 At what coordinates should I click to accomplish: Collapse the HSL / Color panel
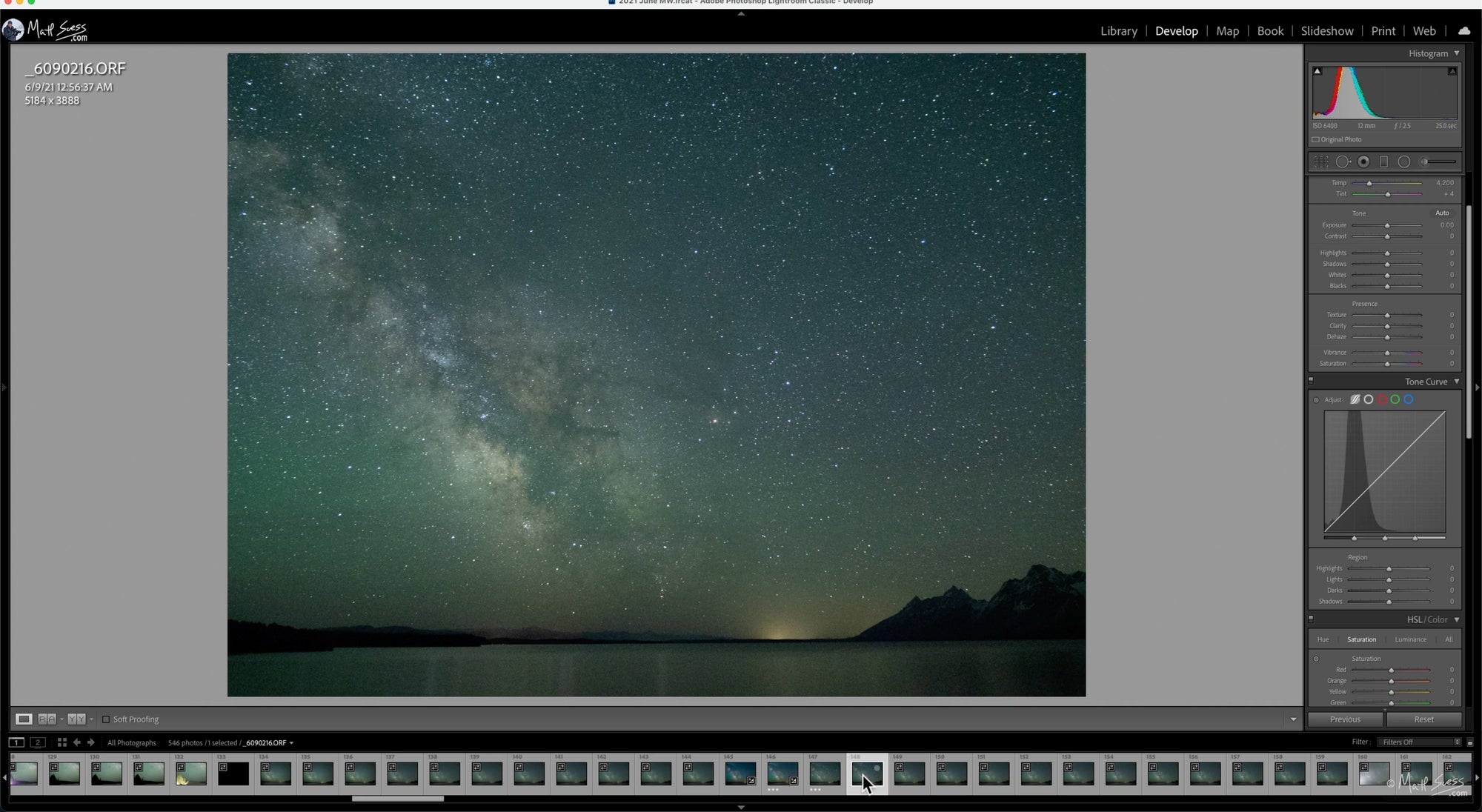pos(1456,619)
